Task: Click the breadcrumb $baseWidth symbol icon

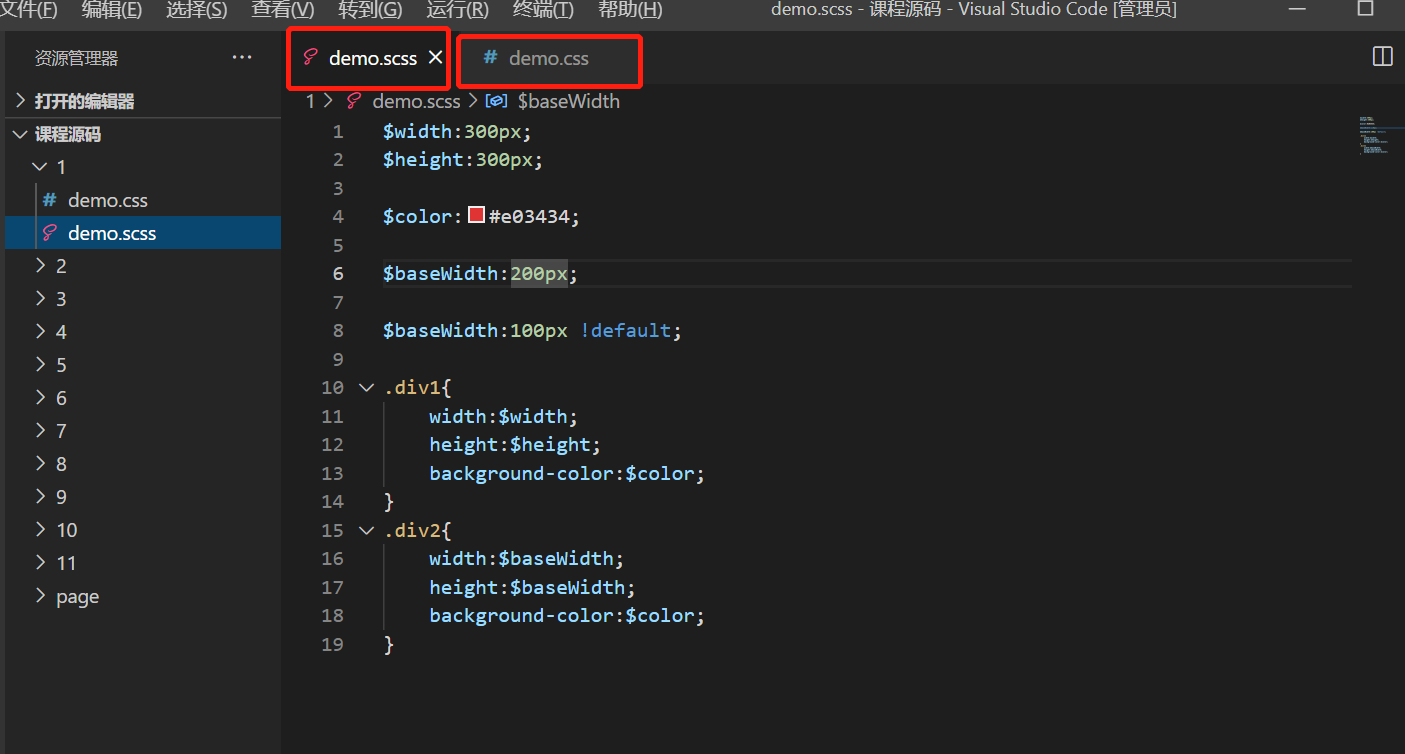Action: tap(496, 101)
